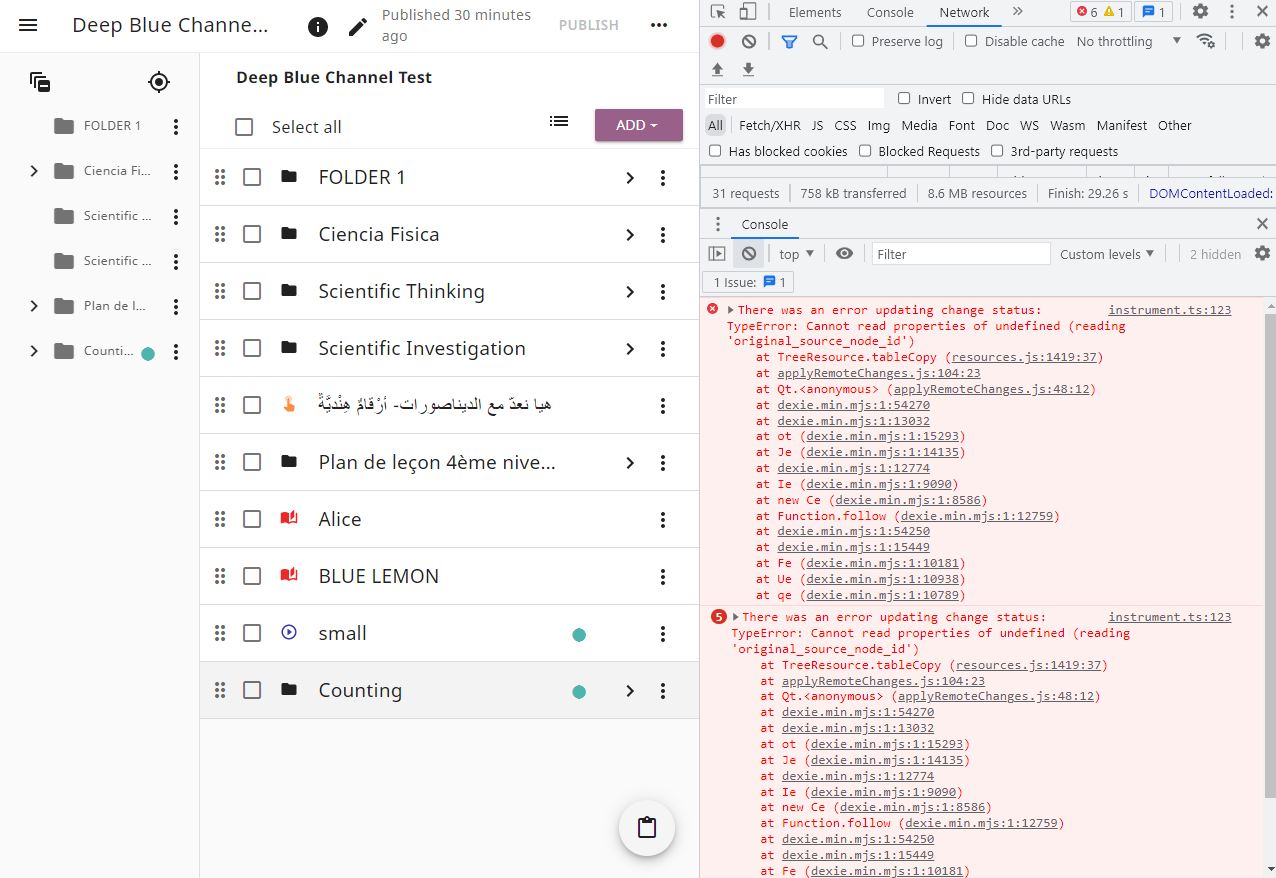
Task: Filter requests by Fetch/XHR type
Action: tap(769, 125)
